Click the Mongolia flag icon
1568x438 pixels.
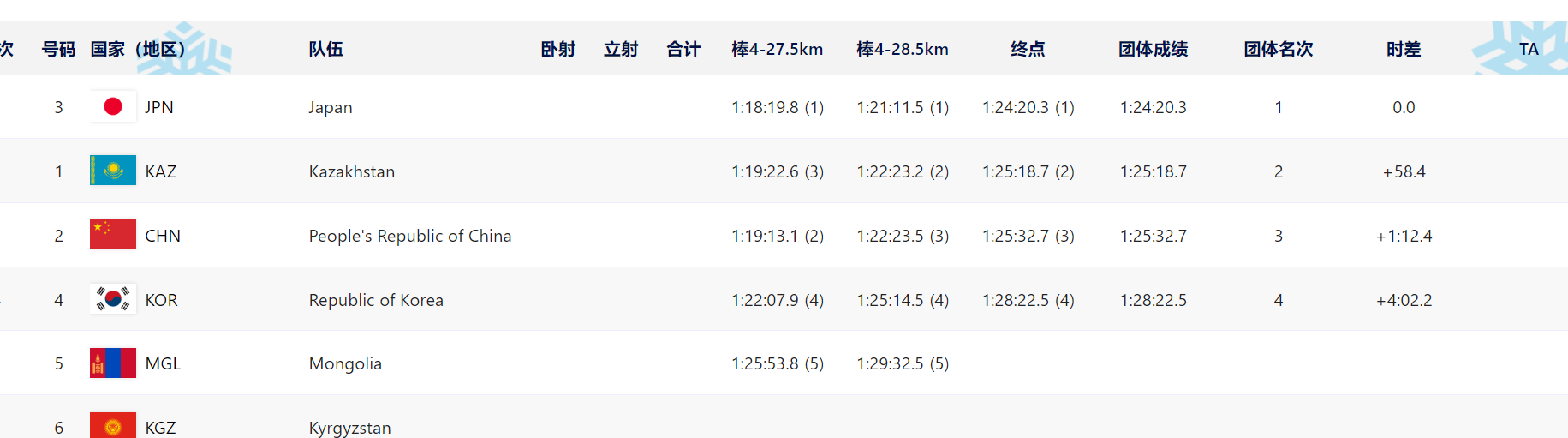click(113, 363)
